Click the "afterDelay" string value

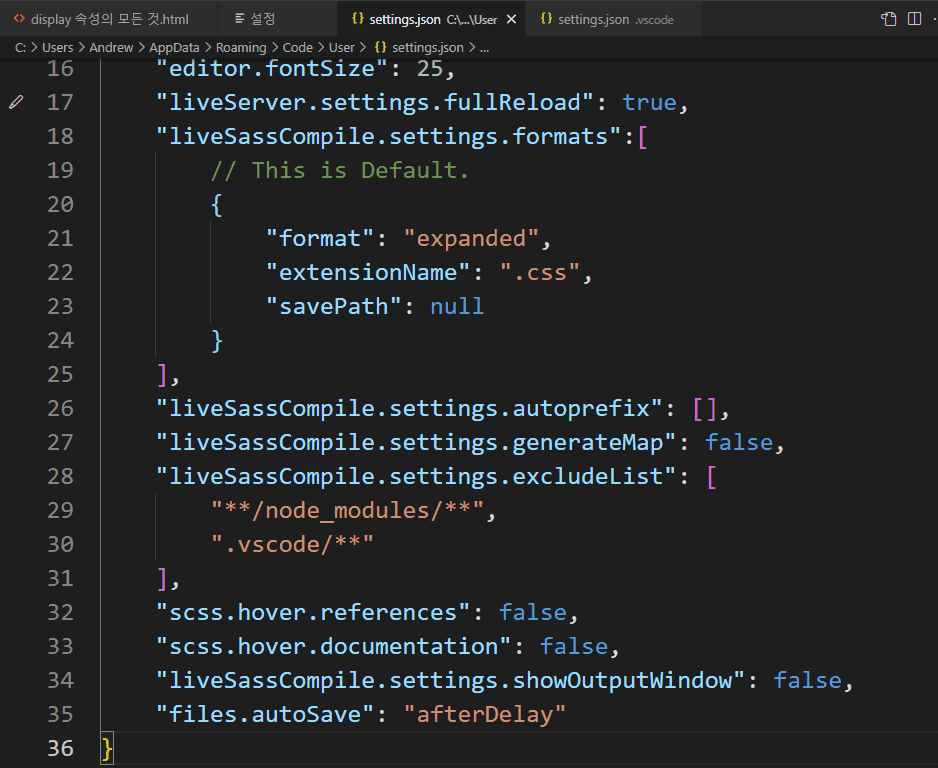pyautogui.click(x=485, y=715)
